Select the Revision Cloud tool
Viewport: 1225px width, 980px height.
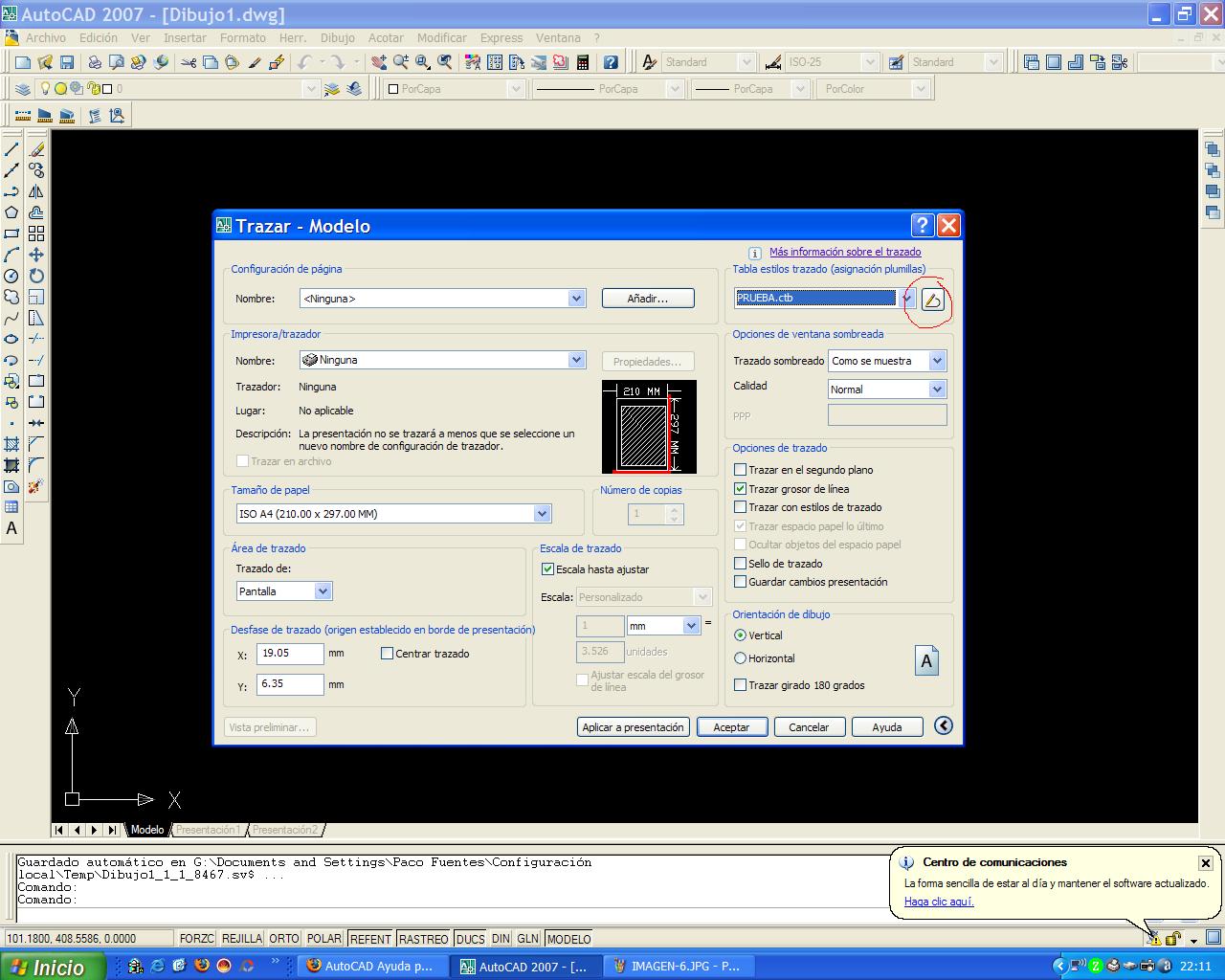click(x=11, y=297)
